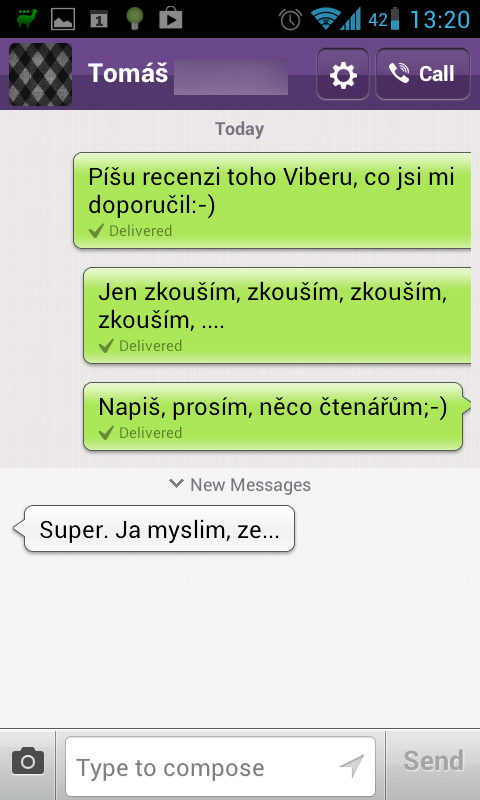This screenshot has height=800, width=480.
Task: Tap the Delivered checkmark under first message
Action: click(96, 231)
